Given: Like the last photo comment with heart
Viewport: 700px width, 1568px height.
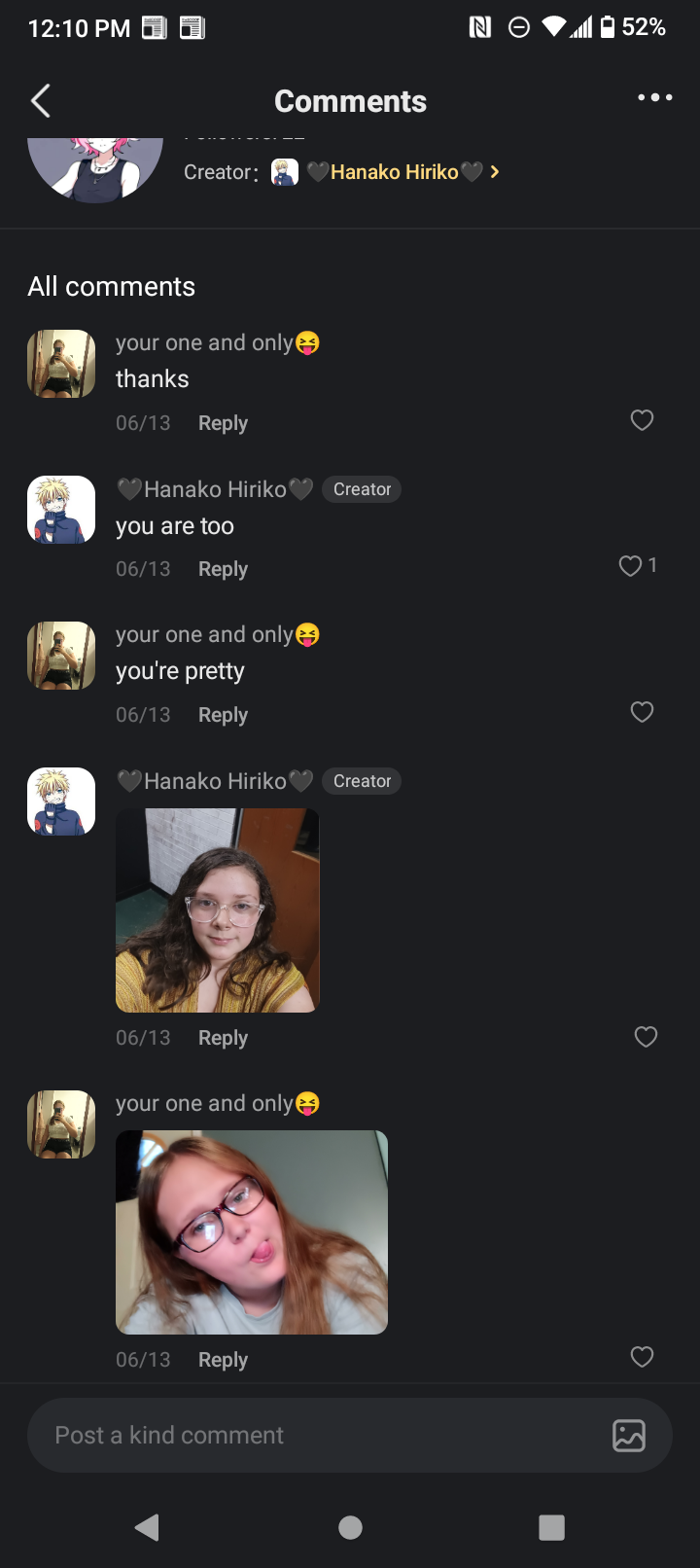Looking at the screenshot, I should coord(642,1357).
